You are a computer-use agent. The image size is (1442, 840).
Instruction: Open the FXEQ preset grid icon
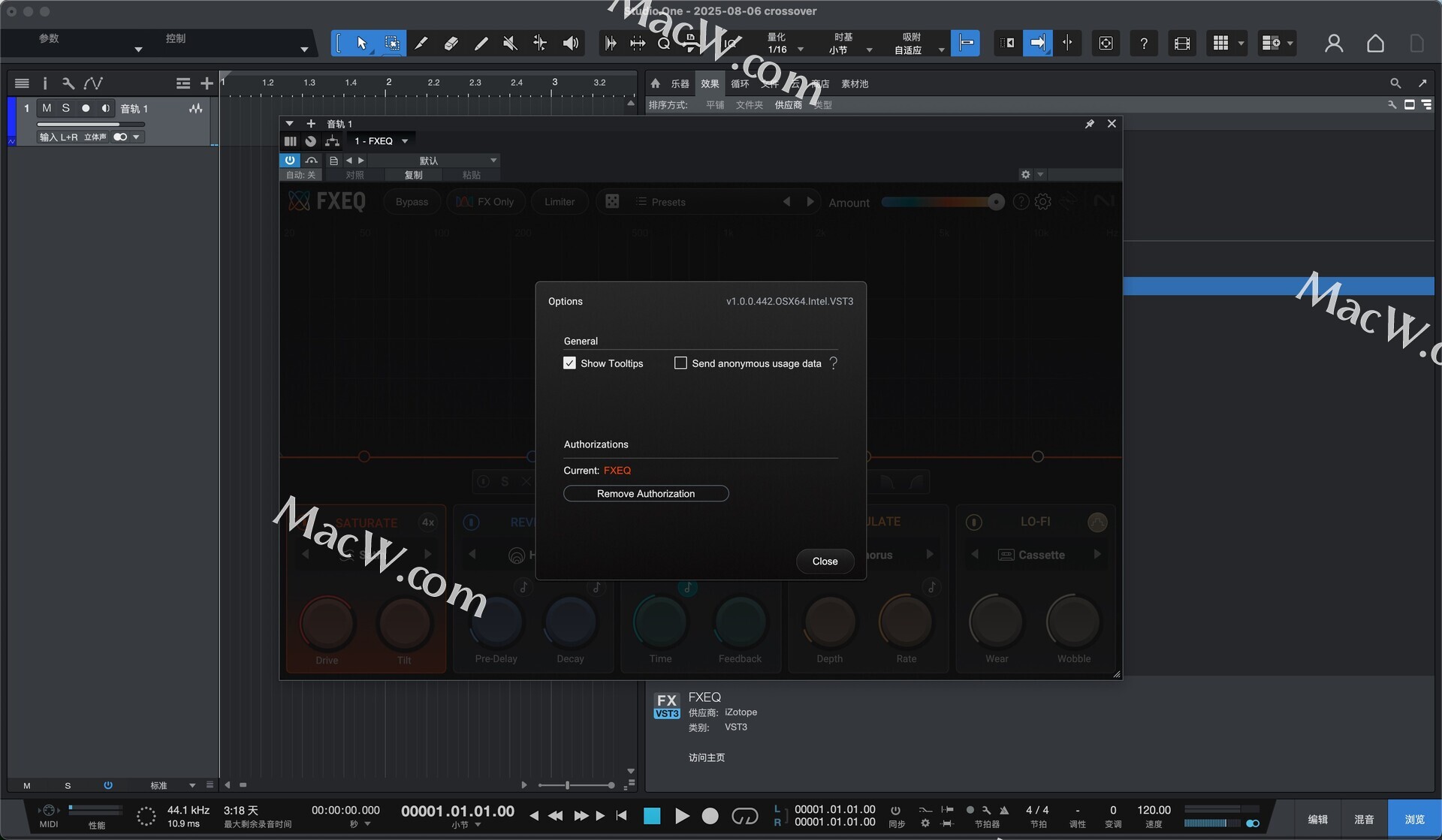[612, 202]
